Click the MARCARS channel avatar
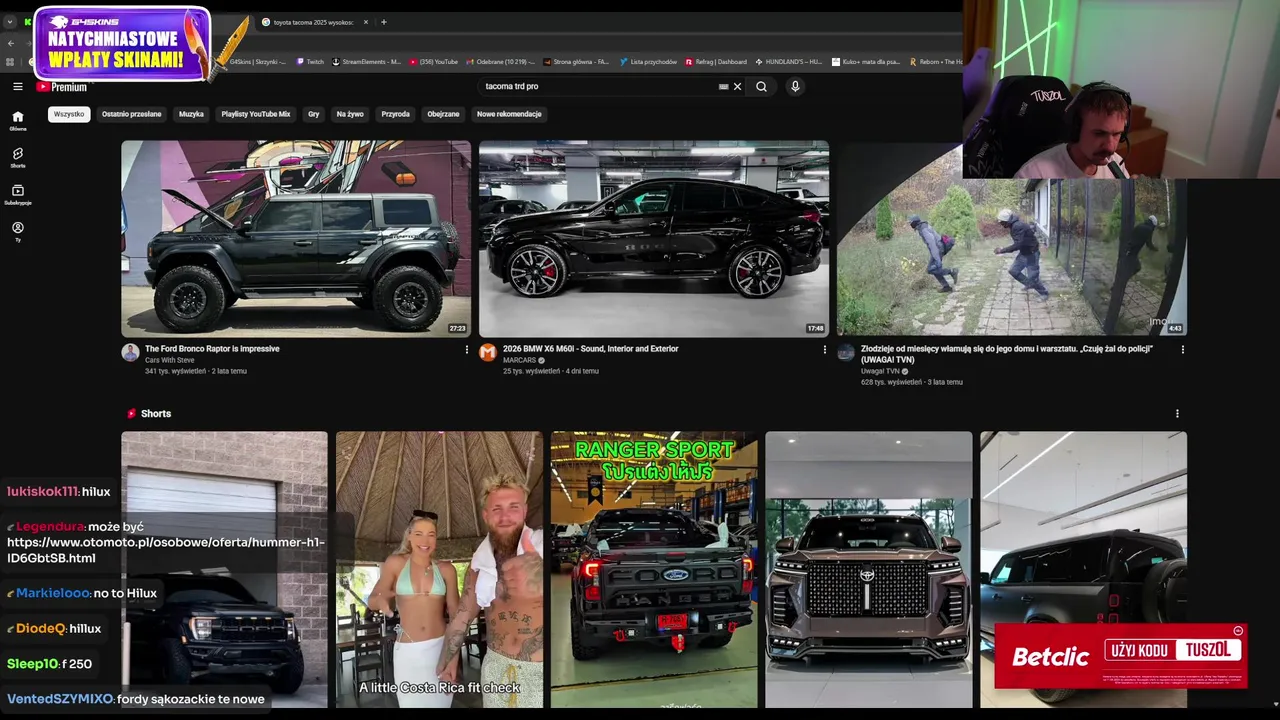Screen dimensions: 1280x720 (x=488, y=352)
